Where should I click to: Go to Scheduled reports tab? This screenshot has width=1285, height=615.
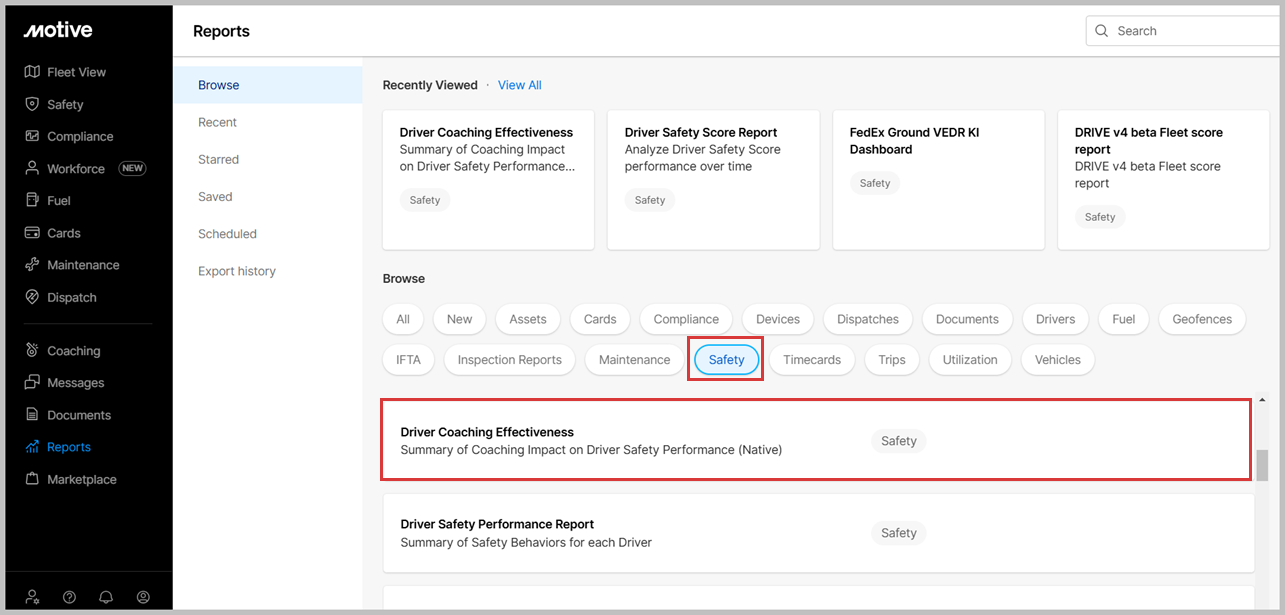click(x=227, y=234)
